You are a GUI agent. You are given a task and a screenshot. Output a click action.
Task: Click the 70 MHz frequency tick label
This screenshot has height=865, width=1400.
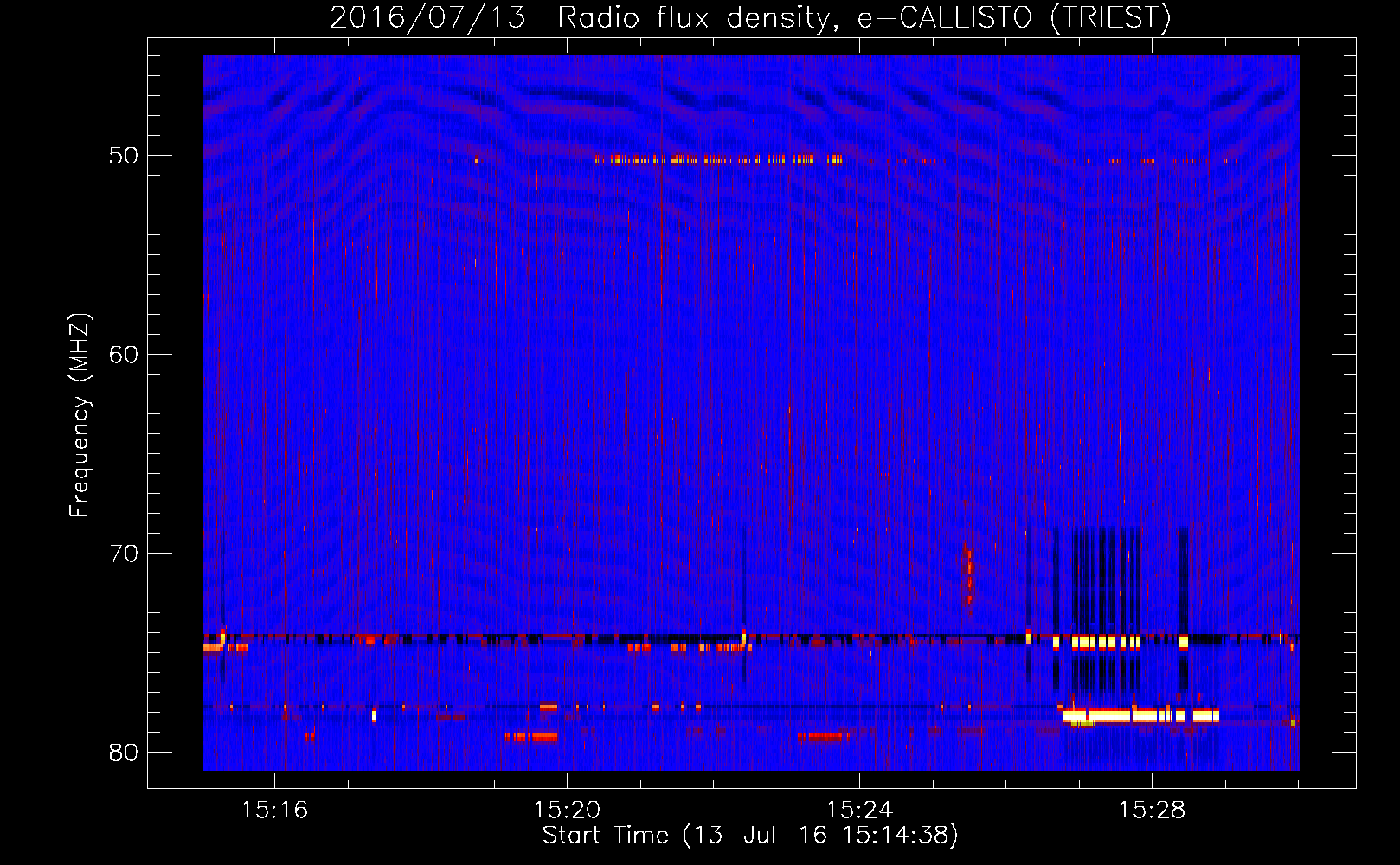[x=124, y=554]
